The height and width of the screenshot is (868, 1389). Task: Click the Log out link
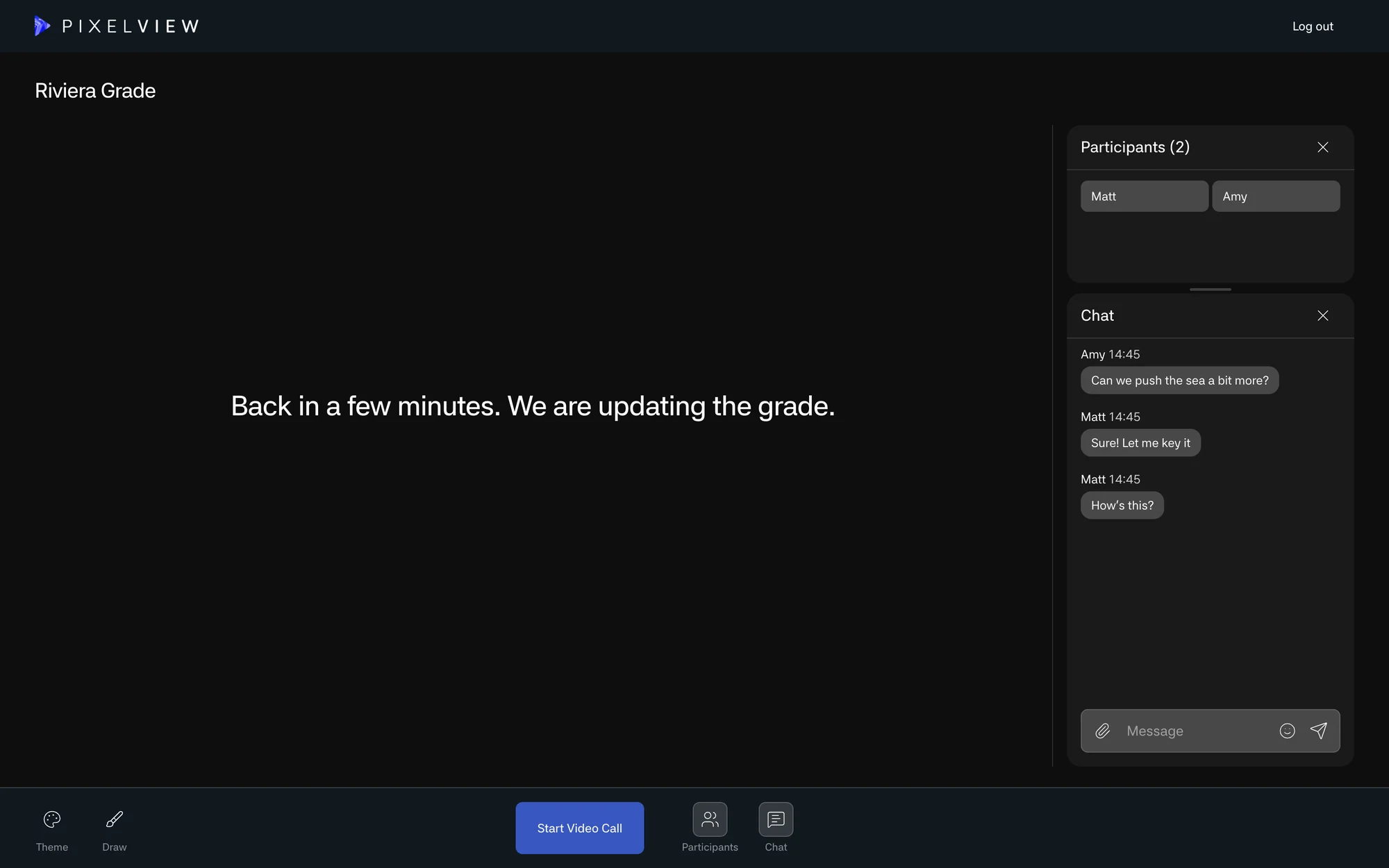pos(1313,26)
